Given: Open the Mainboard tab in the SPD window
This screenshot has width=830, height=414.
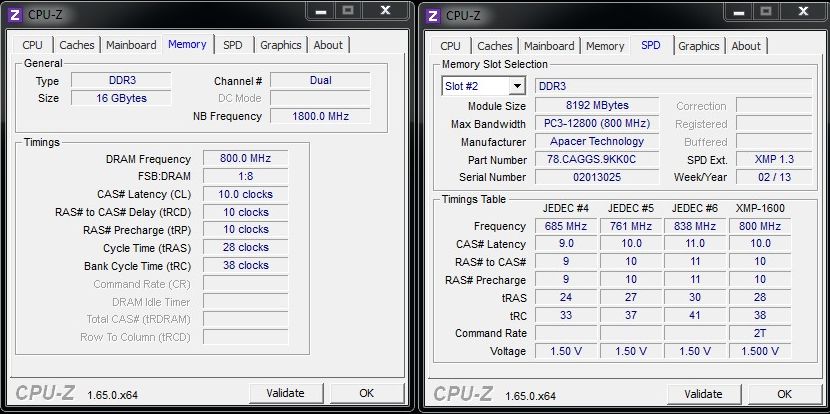Looking at the screenshot, I should click(x=549, y=46).
